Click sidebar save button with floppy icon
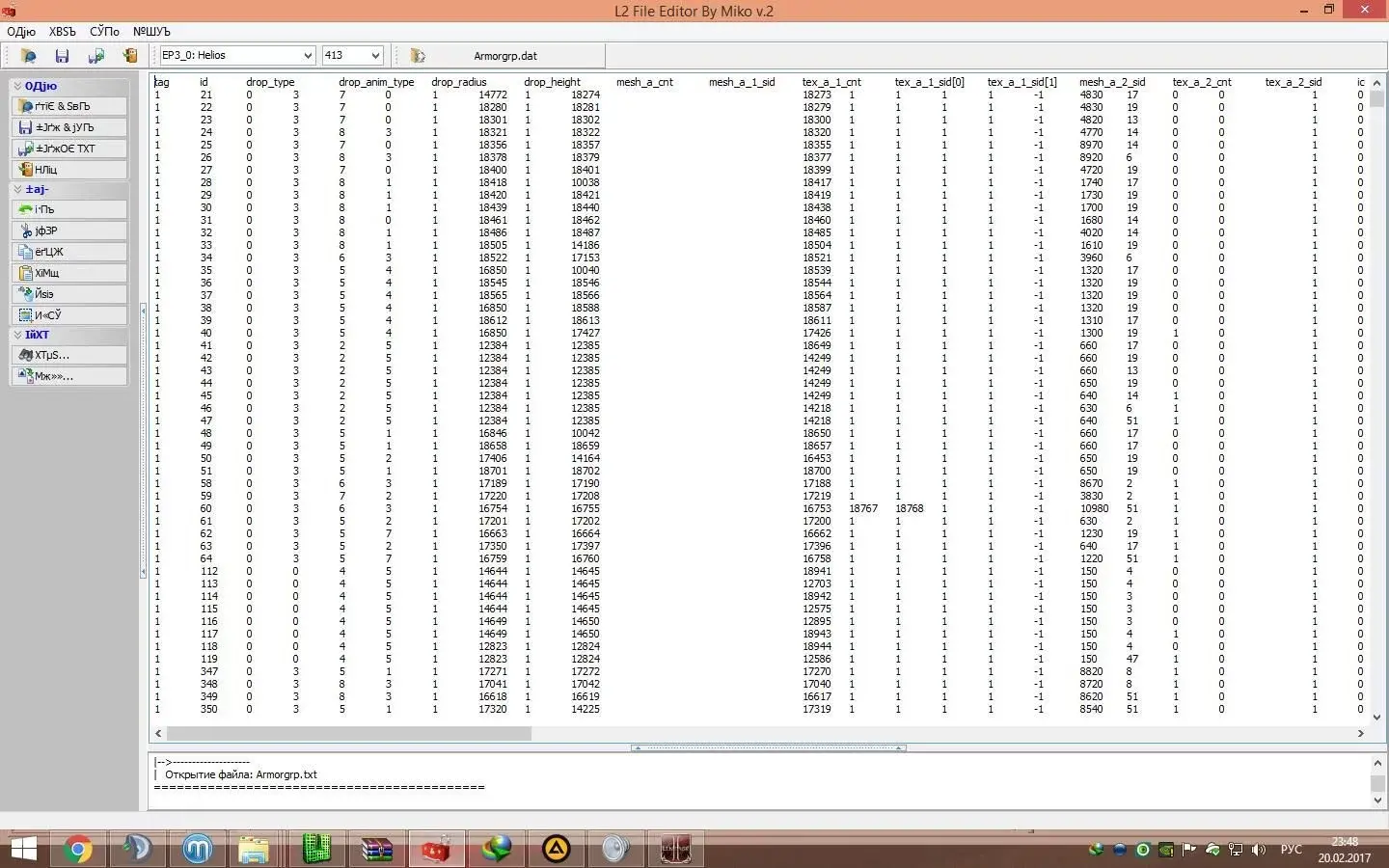1389x868 pixels. 69,127
